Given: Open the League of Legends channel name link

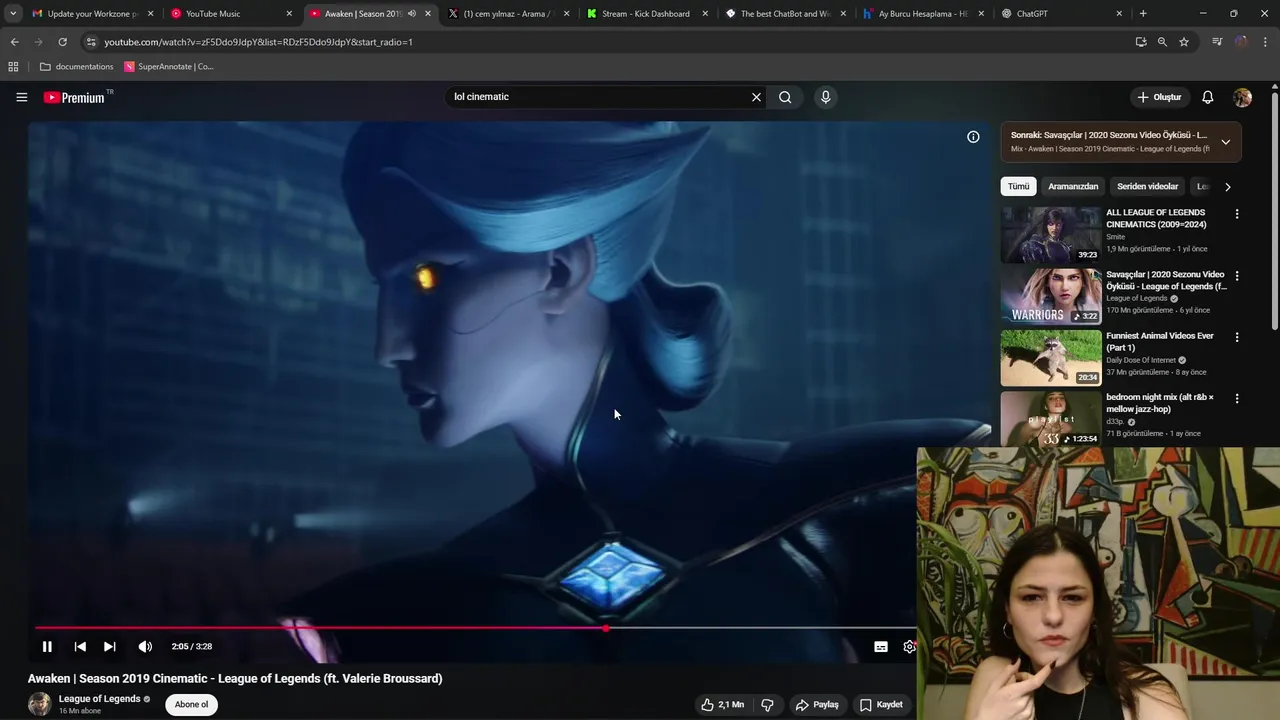Looking at the screenshot, I should [x=99, y=699].
